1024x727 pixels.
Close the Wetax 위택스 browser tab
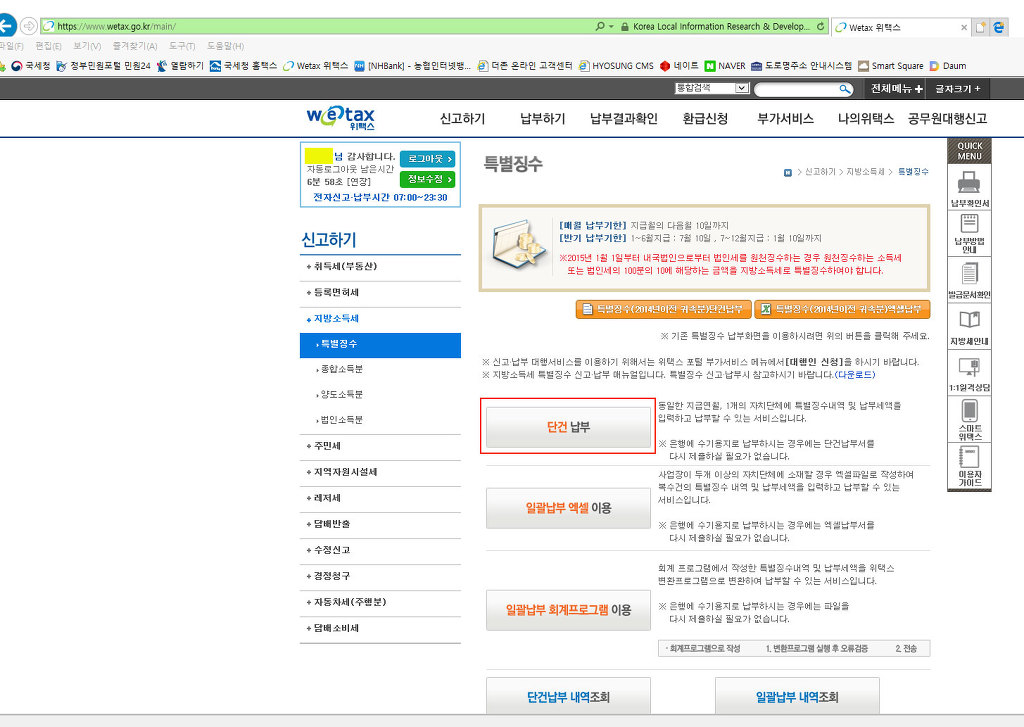[x=964, y=27]
